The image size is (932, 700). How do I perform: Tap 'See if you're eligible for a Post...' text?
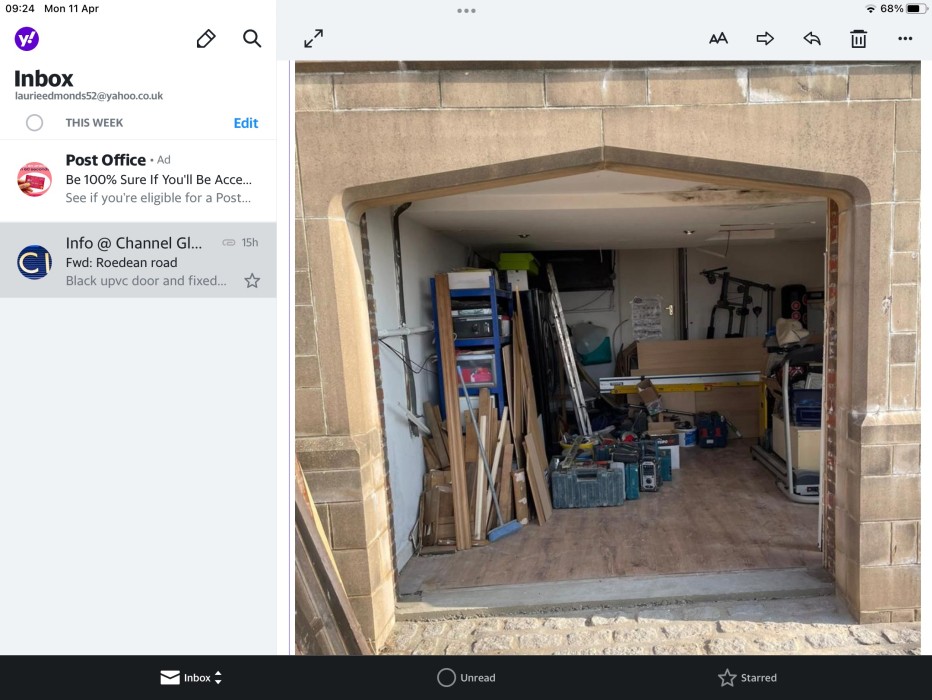pyautogui.click(x=158, y=198)
